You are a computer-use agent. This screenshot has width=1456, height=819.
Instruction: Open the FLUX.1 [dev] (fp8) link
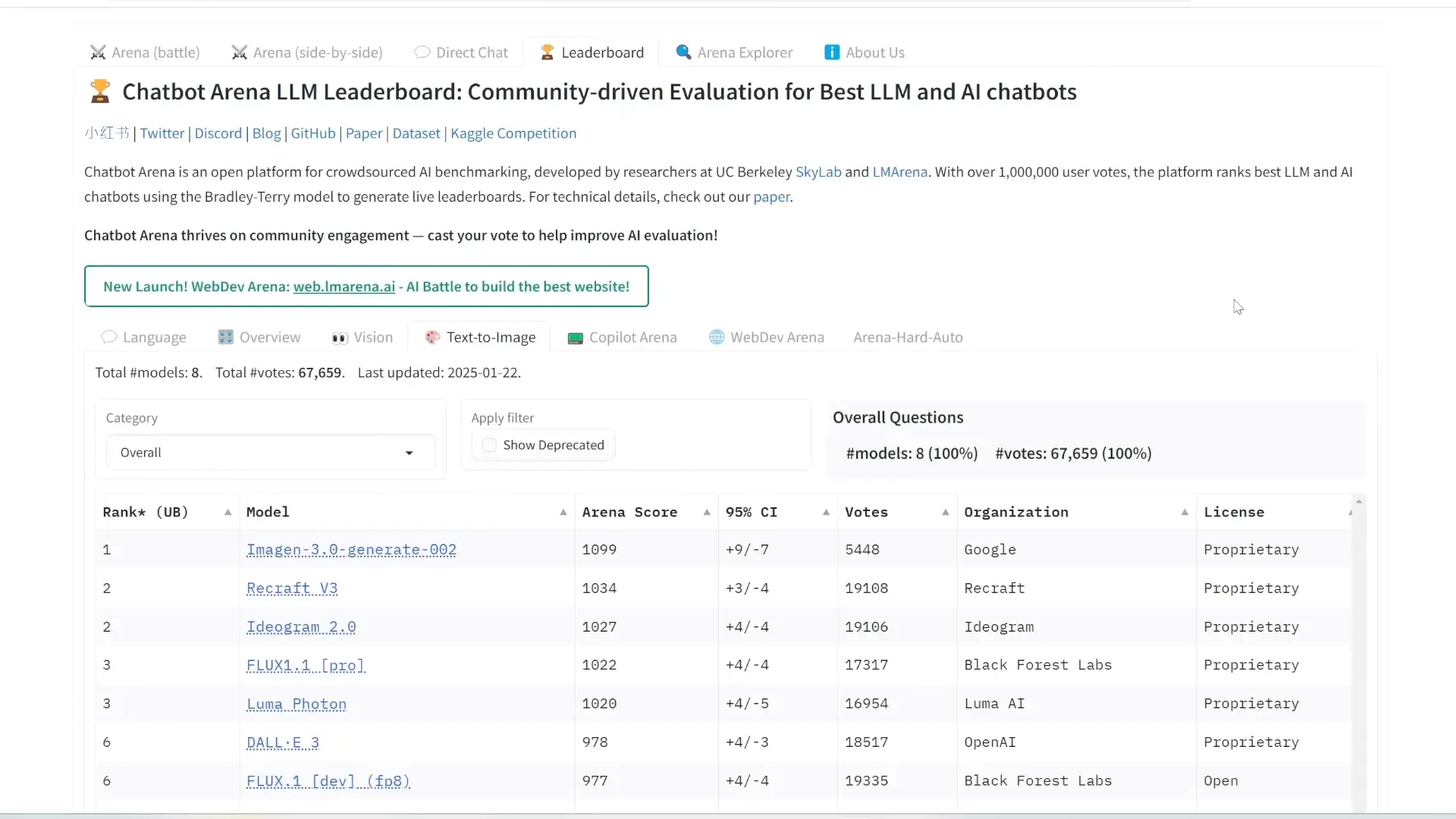(x=328, y=781)
